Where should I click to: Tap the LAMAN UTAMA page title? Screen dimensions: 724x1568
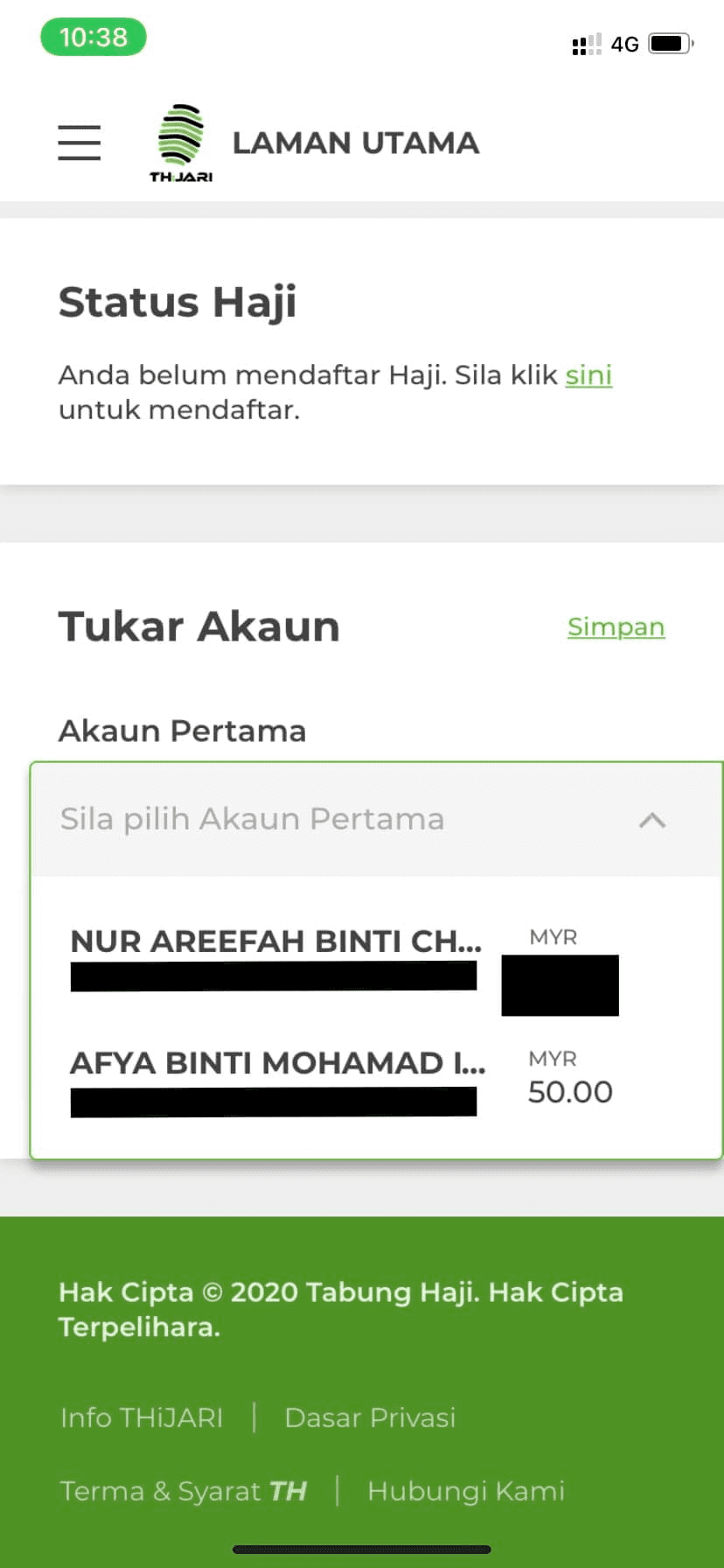pos(356,143)
